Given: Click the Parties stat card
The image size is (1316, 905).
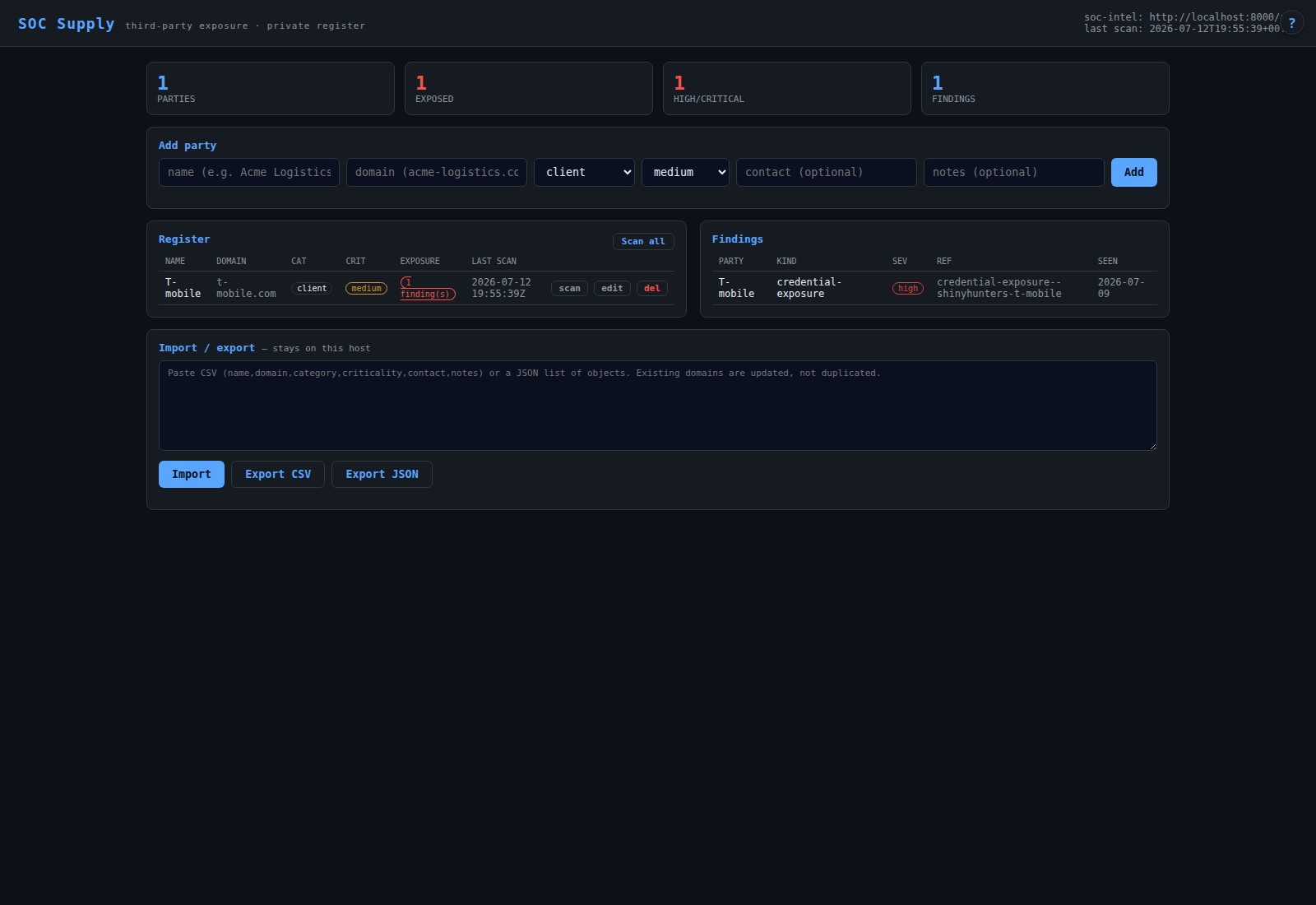Looking at the screenshot, I should 271,88.
